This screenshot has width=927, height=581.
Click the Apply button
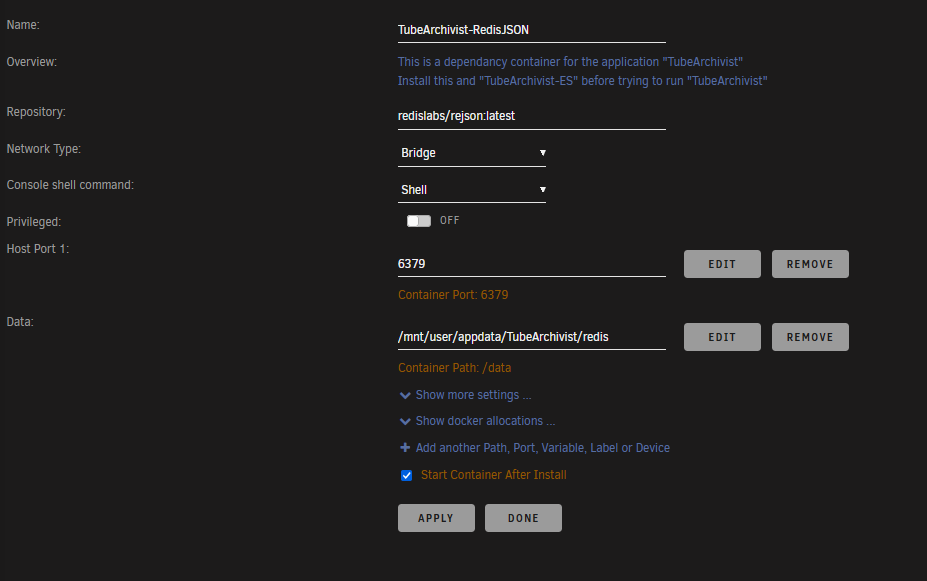pos(436,518)
